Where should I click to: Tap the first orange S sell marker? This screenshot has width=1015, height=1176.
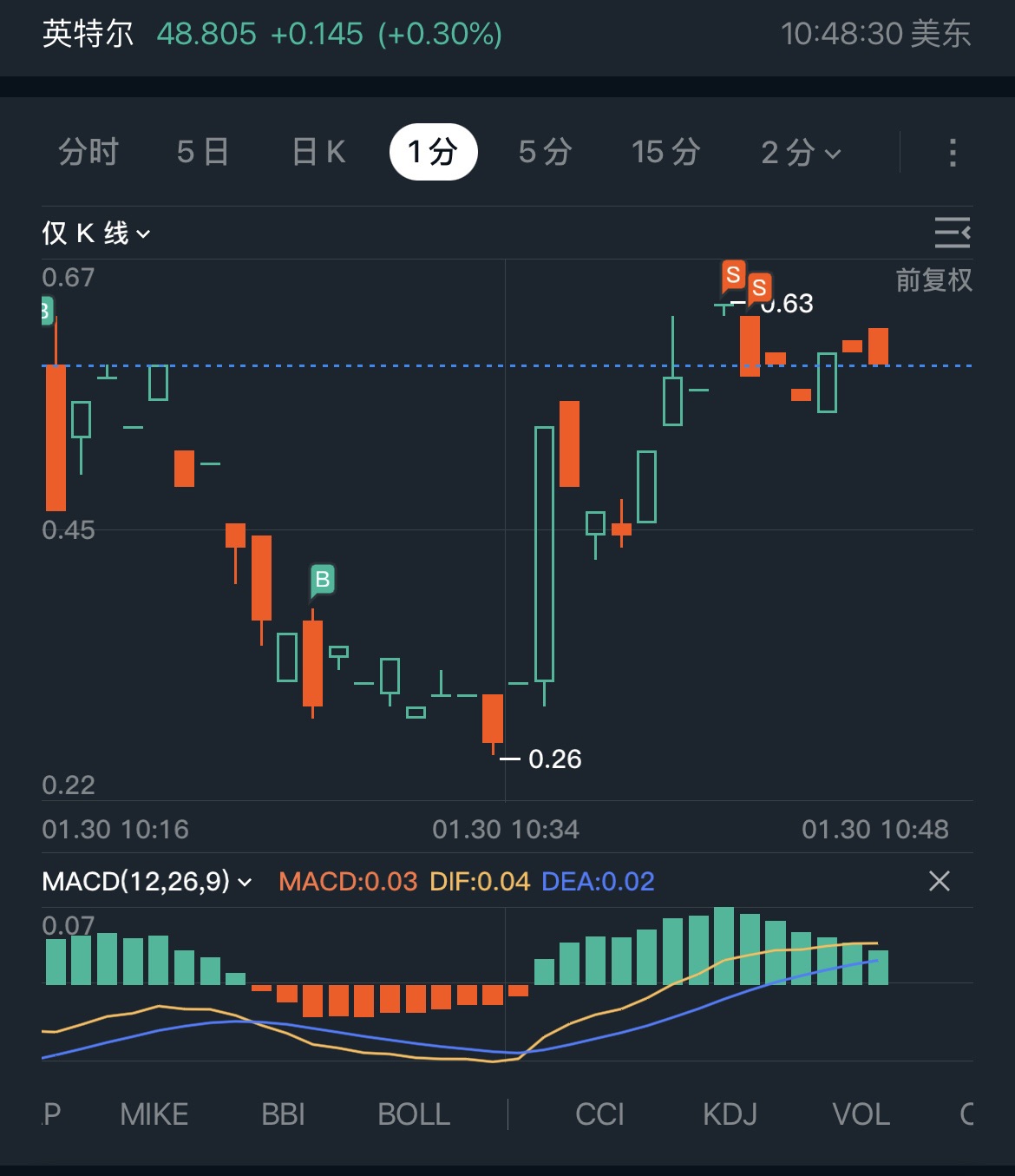[x=733, y=276]
